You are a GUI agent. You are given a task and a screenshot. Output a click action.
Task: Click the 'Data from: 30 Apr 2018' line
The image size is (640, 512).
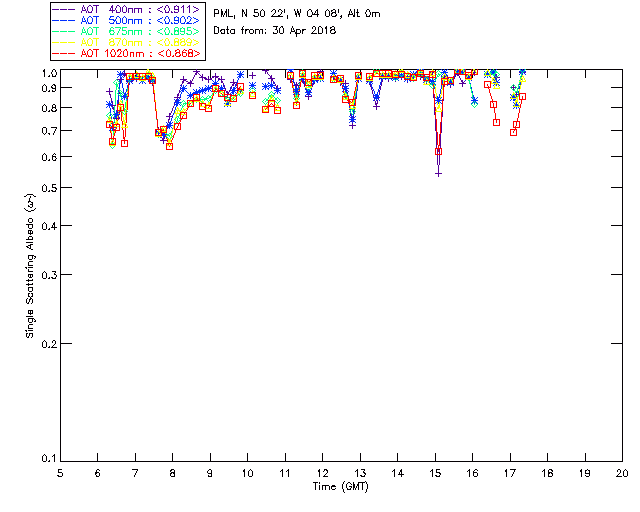[x=275, y=31]
